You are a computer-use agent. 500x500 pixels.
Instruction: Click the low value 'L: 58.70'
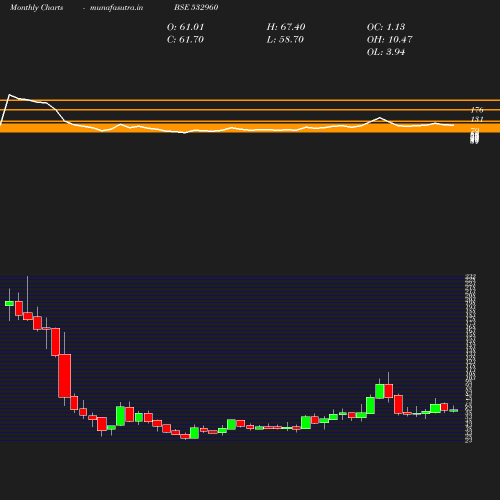pyautogui.click(x=285, y=39)
